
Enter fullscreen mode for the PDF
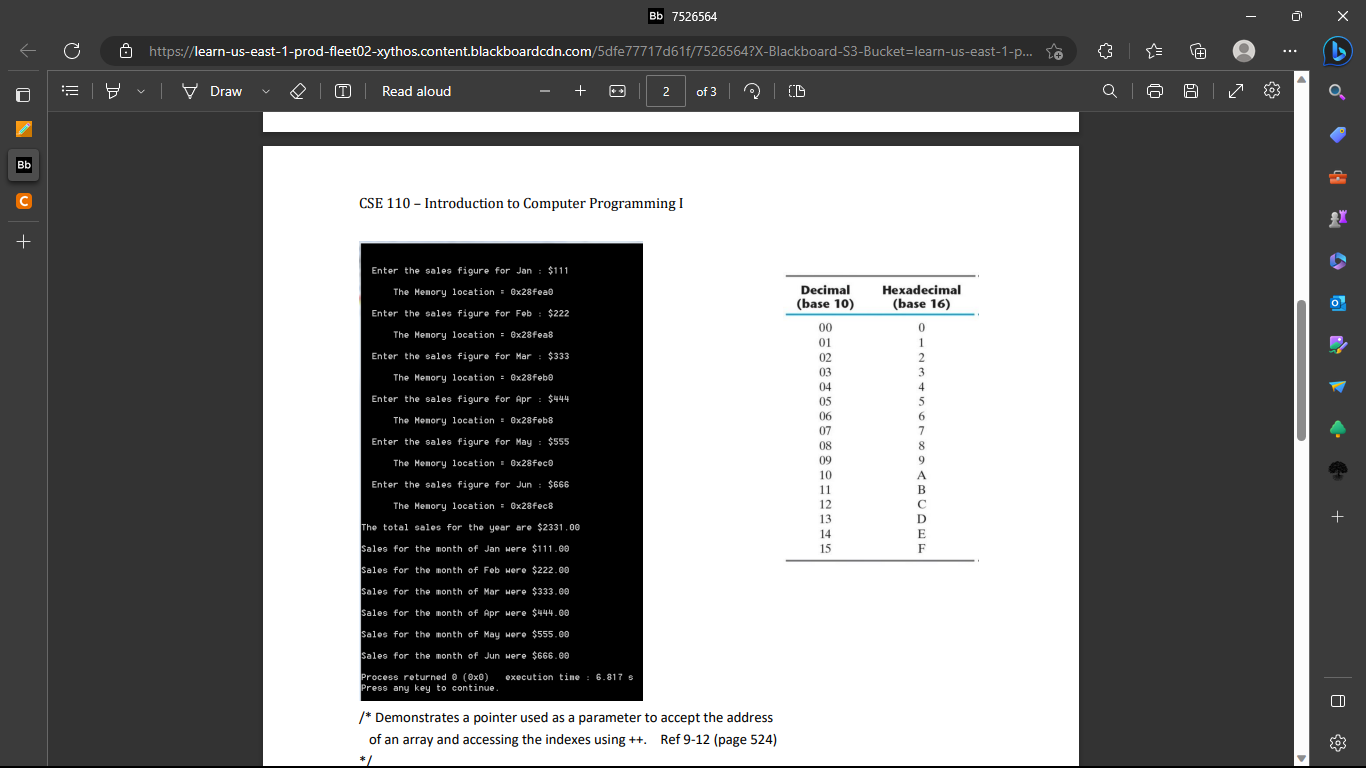[1235, 91]
